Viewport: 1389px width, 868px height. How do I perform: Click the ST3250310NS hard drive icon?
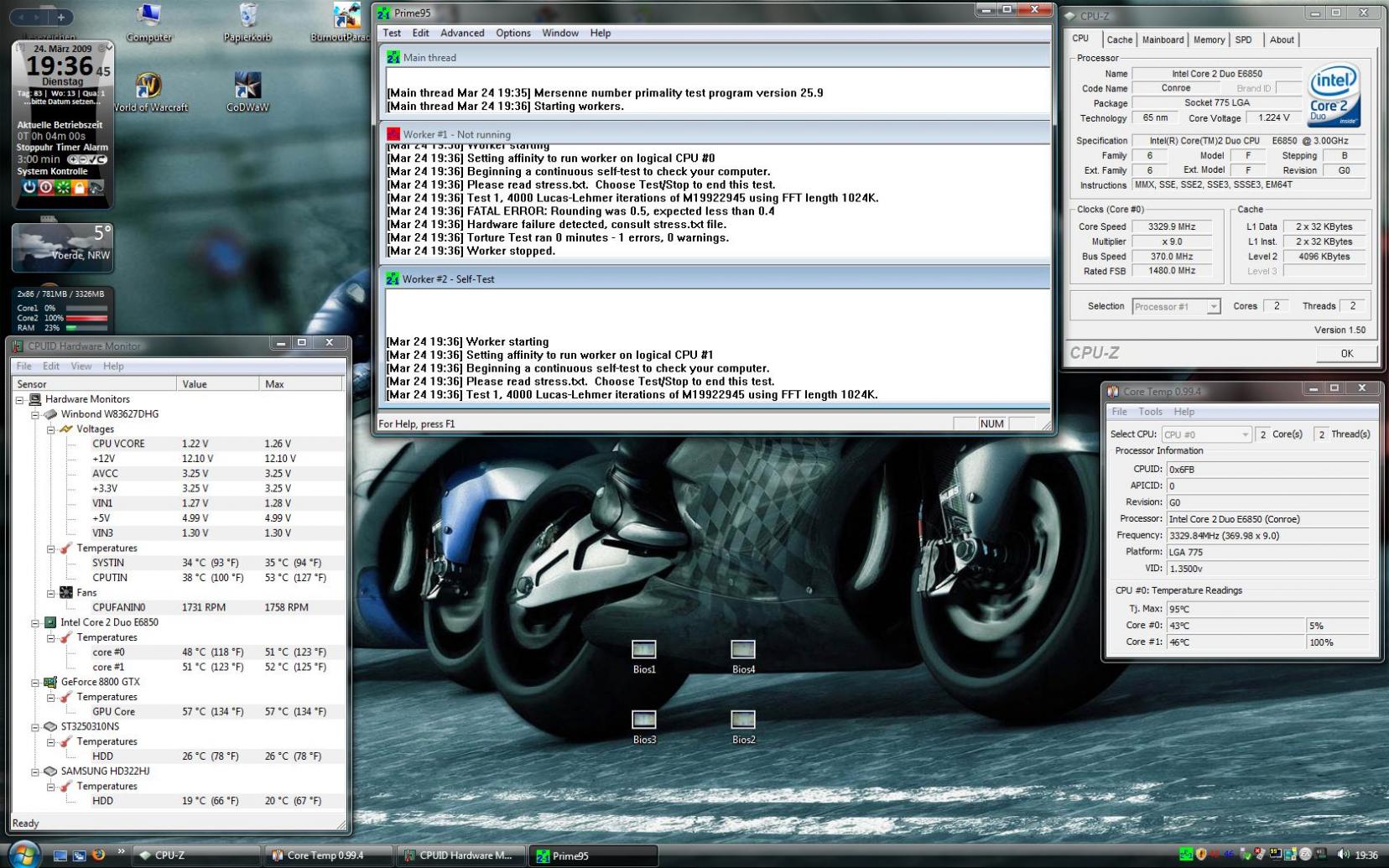[50, 726]
